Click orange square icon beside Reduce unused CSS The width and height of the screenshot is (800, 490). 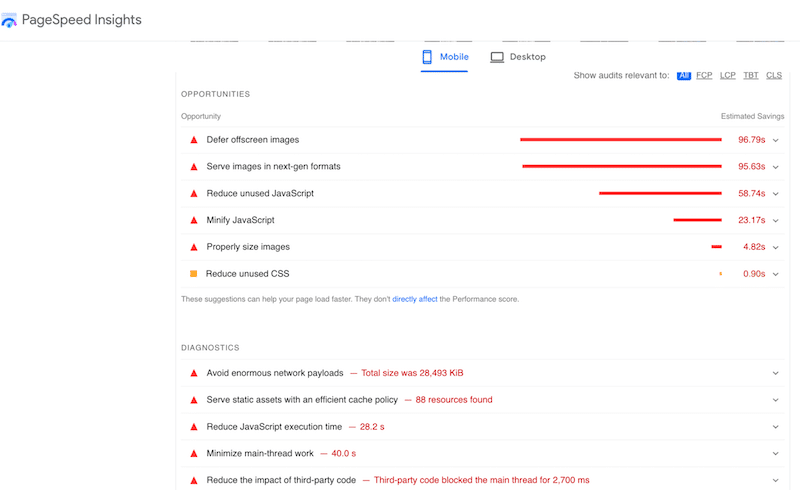(194, 273)
